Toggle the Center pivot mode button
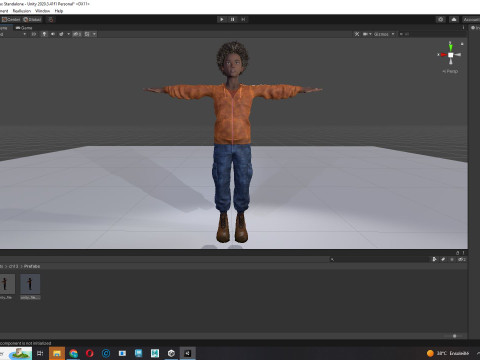Screen dimensions: 480x360 (x=11, y=20)
